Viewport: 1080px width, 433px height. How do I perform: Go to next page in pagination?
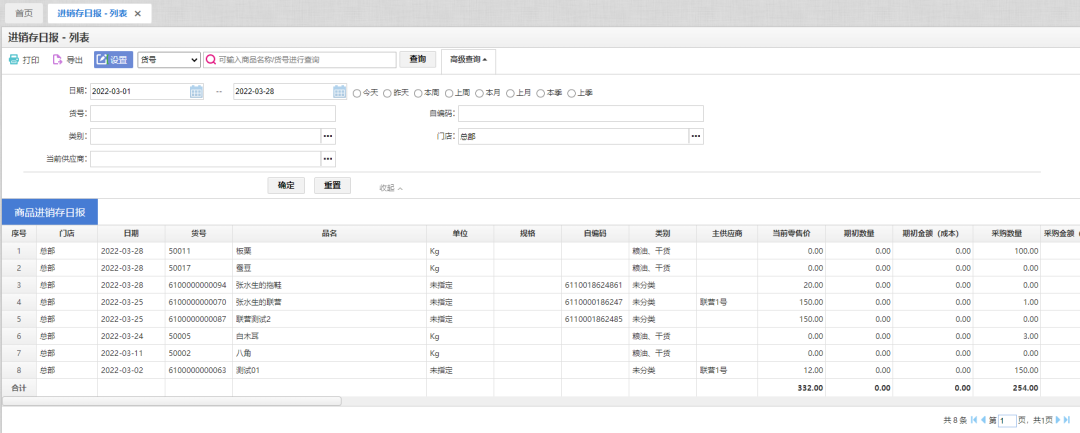pyautogui.click(x=1058, y=420)
